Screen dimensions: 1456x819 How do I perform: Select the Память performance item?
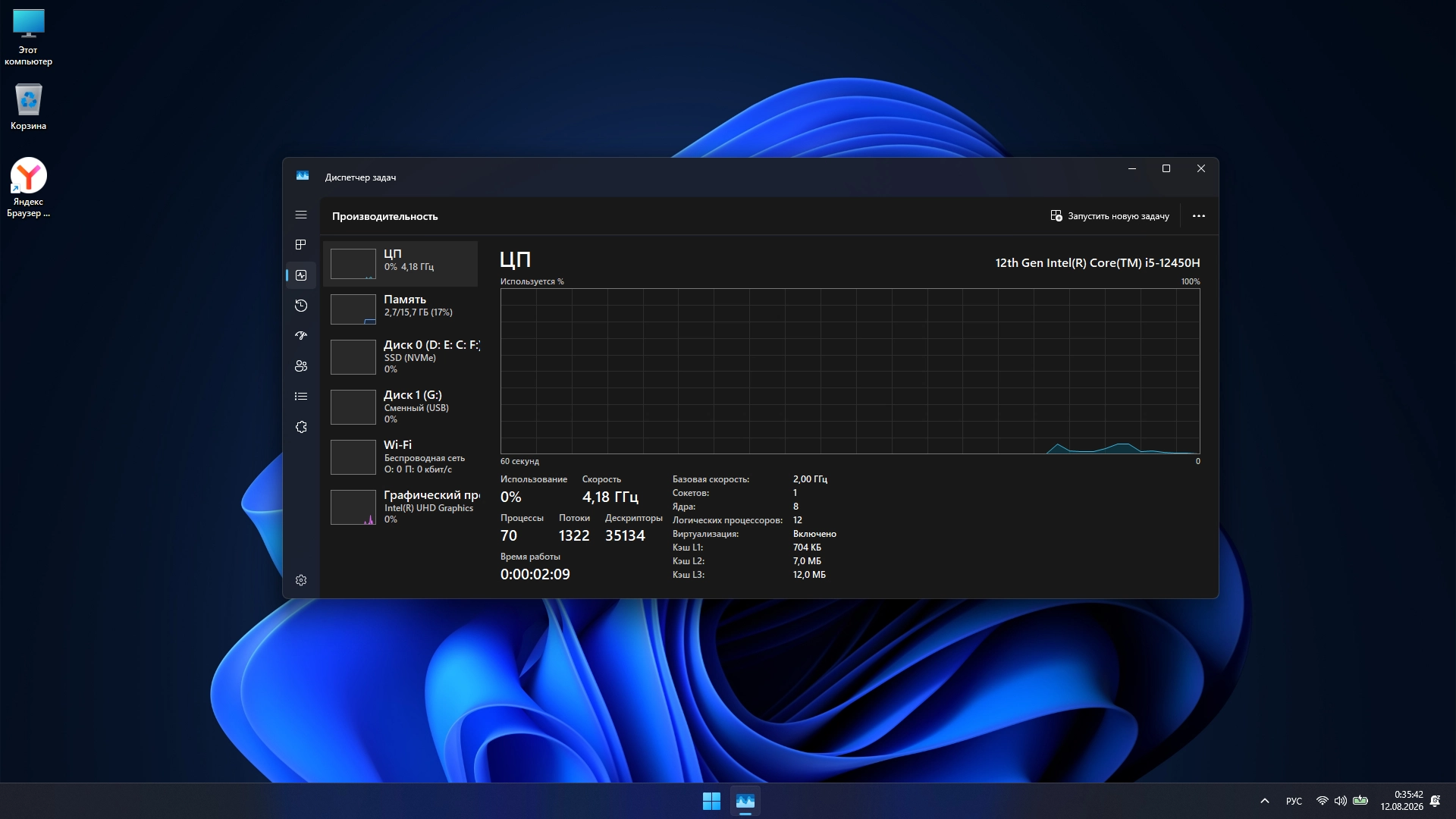tap(400, 309)
